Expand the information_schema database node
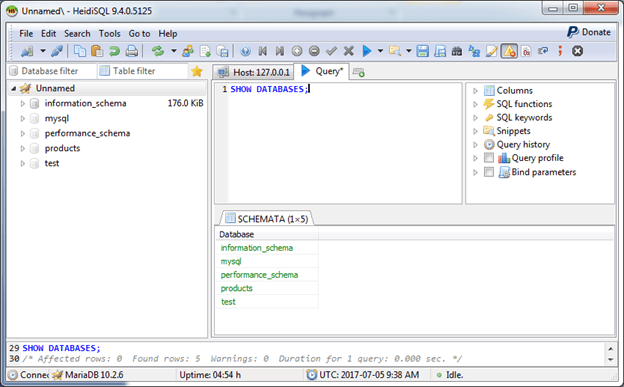 point(23,104)
